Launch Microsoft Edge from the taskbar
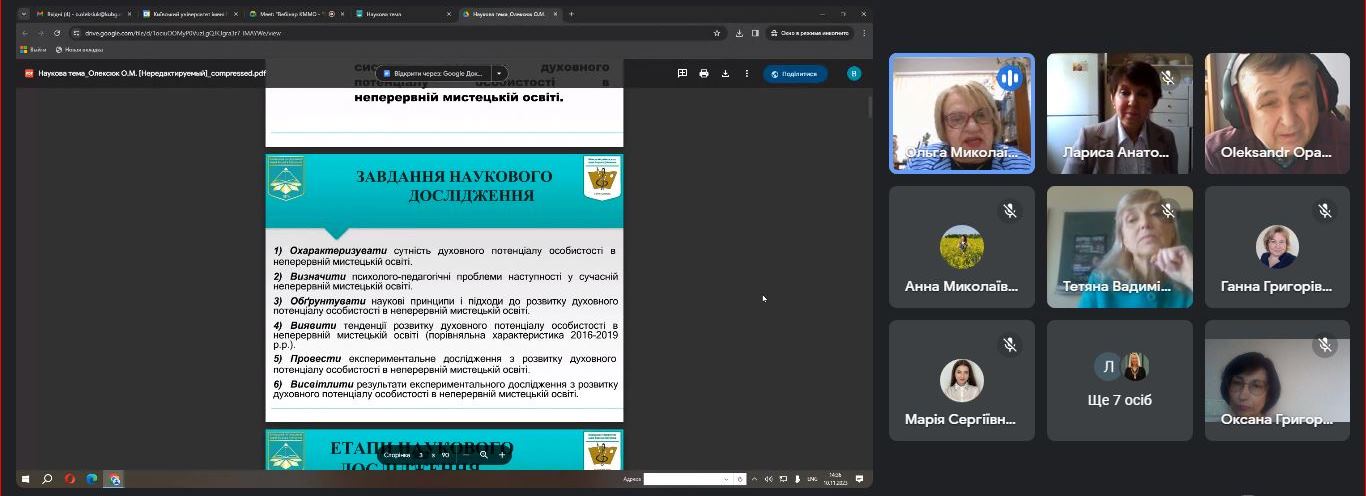Viewport: 1366px width, 496px height. tap(92, 479)
